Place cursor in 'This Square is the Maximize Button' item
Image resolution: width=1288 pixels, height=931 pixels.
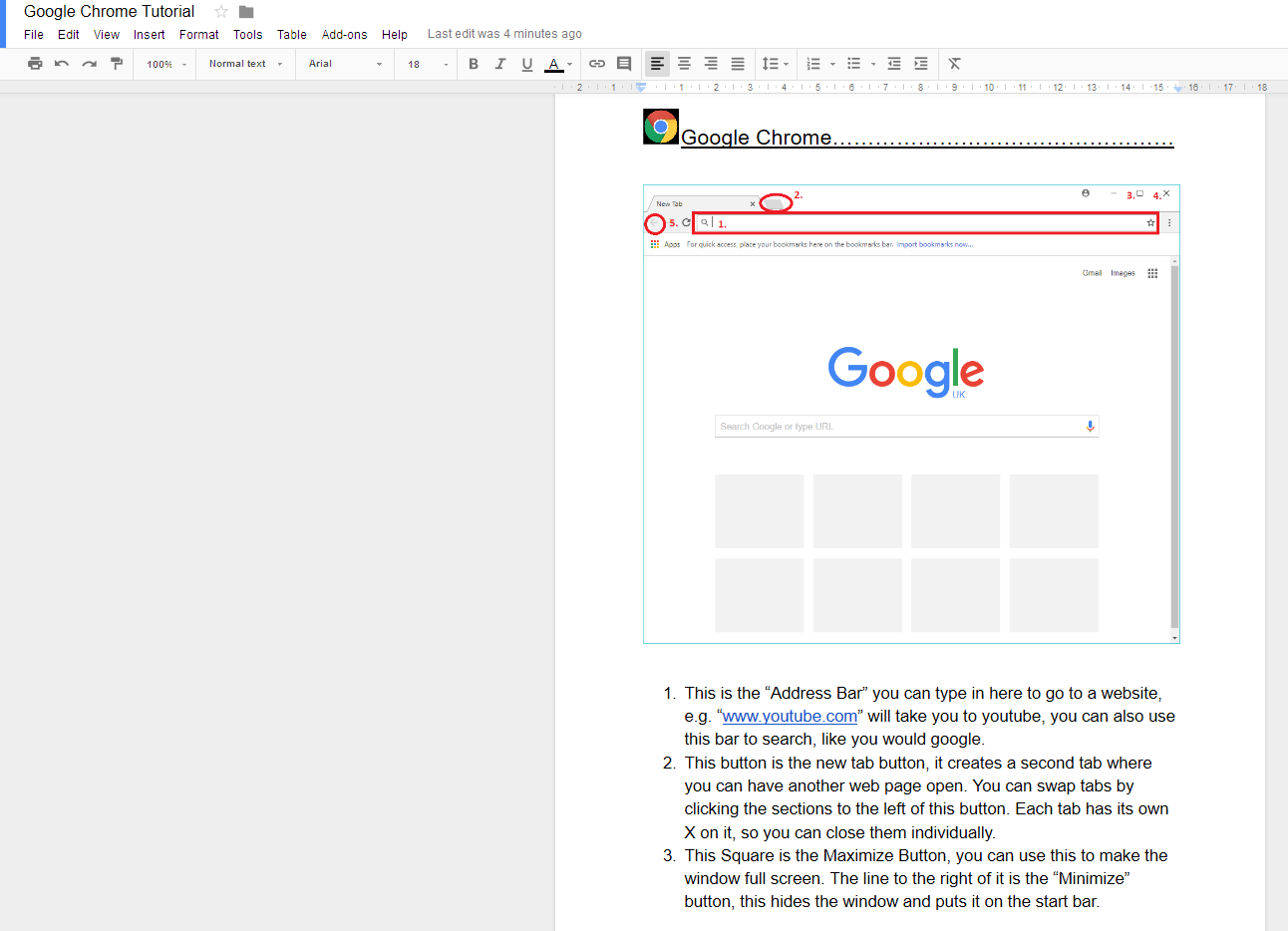(926, 878)
